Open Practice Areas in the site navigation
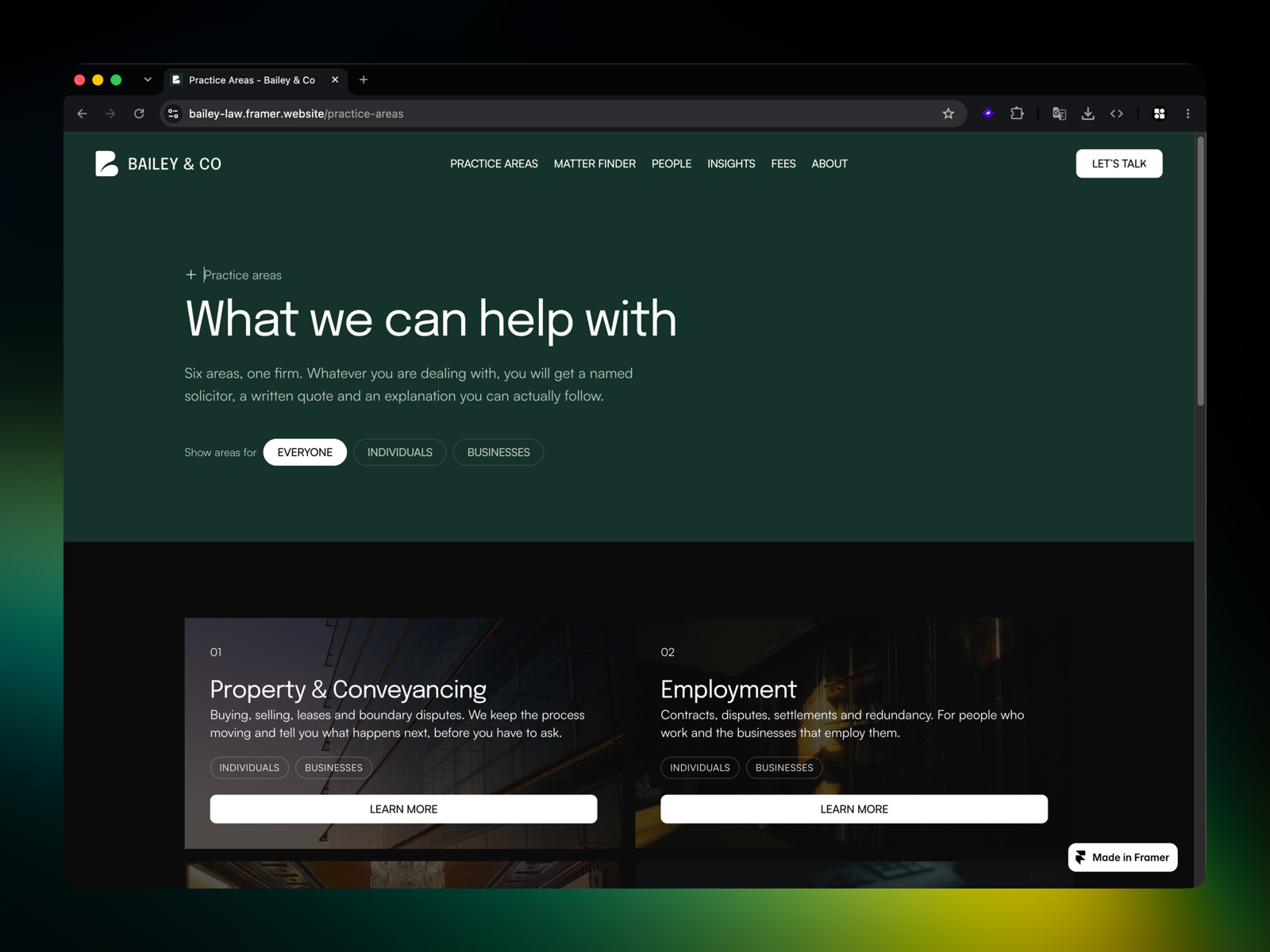1270x952 pixels. pos(494,163)
